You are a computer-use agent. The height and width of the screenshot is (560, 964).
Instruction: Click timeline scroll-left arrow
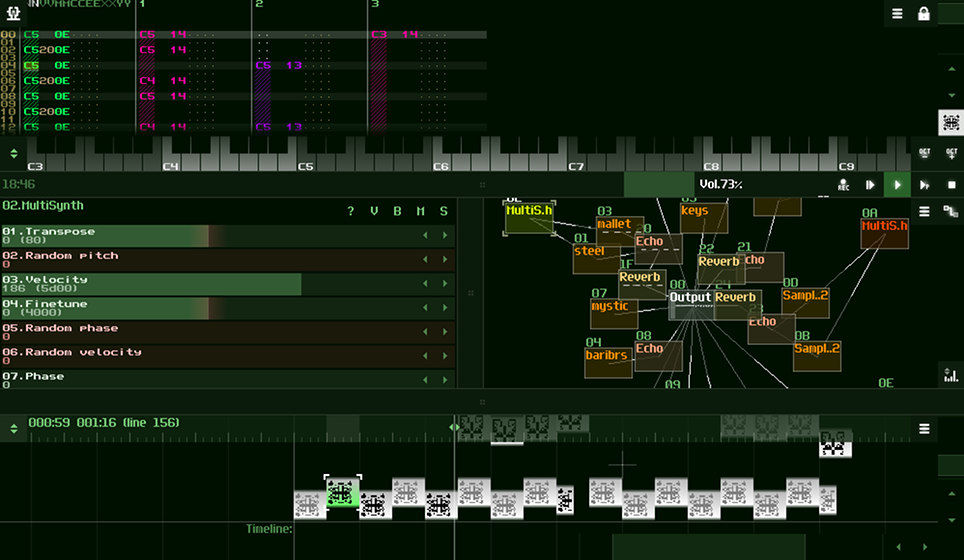(898, 546)
